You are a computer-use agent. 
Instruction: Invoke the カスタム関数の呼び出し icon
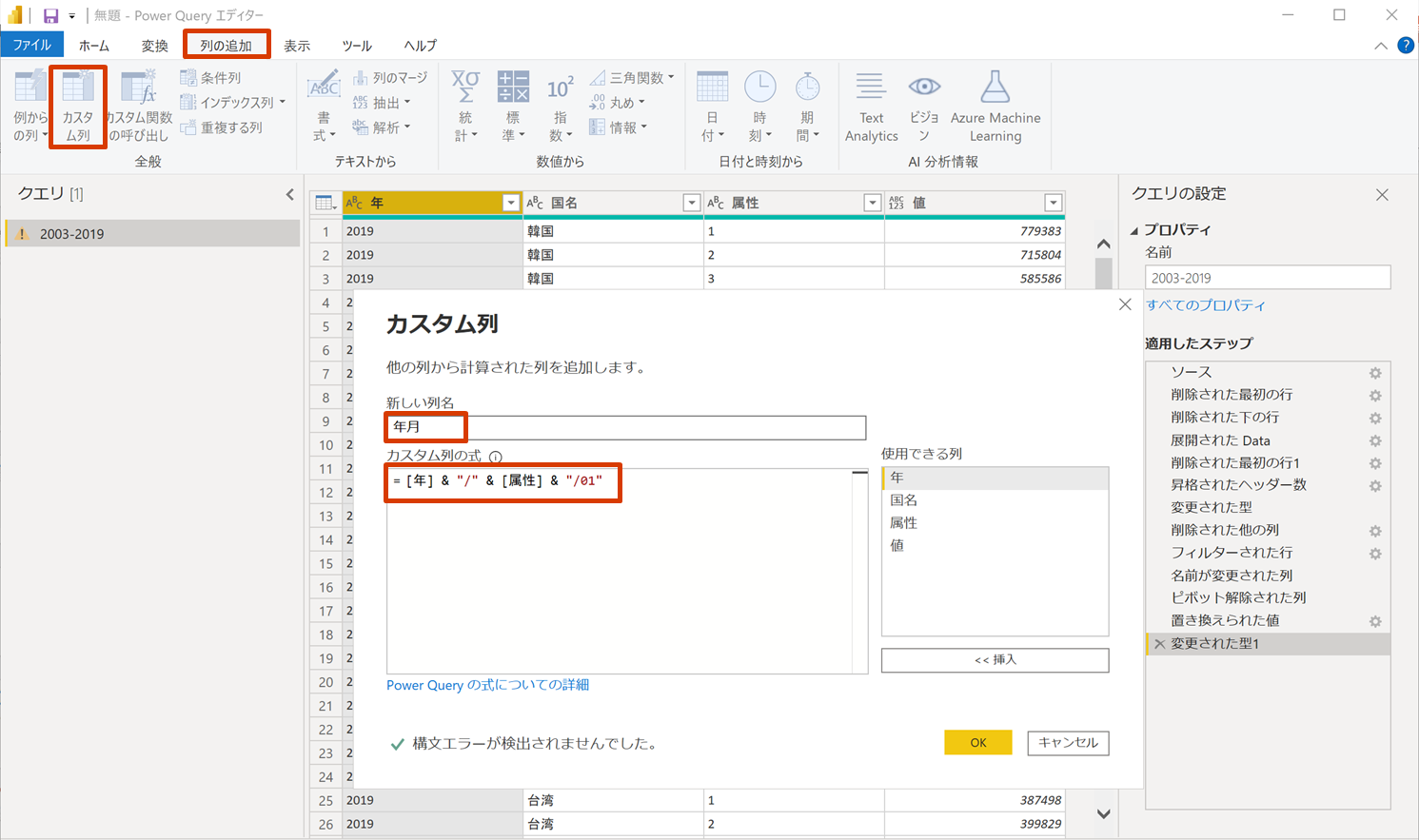pos(139,106)
